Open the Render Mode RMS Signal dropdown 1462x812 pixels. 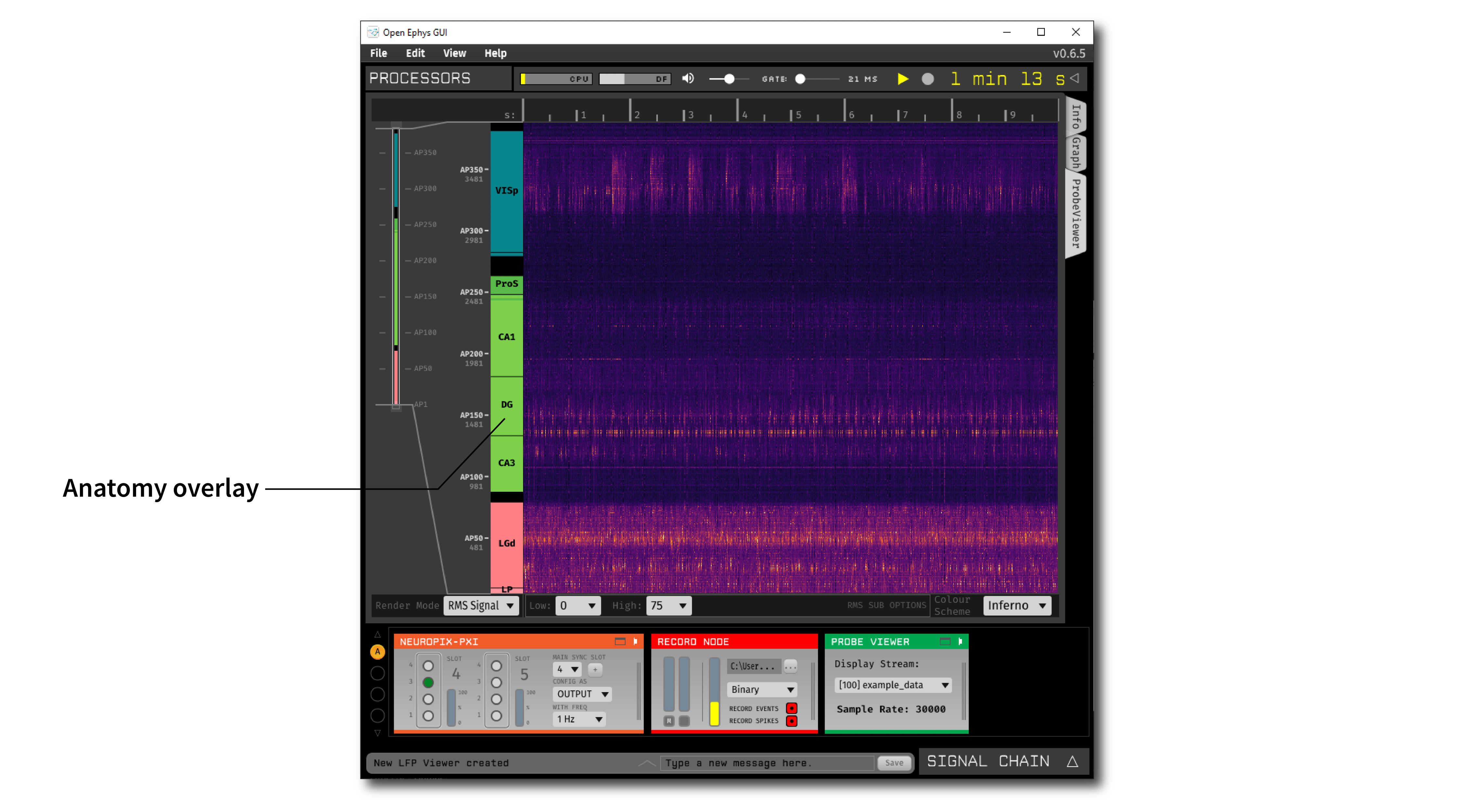pos(481,605)
